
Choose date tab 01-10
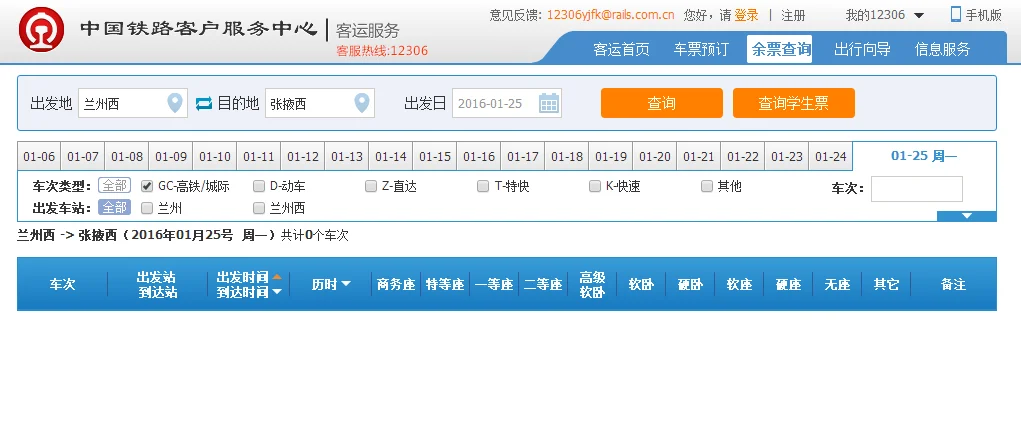click(215, 156)
